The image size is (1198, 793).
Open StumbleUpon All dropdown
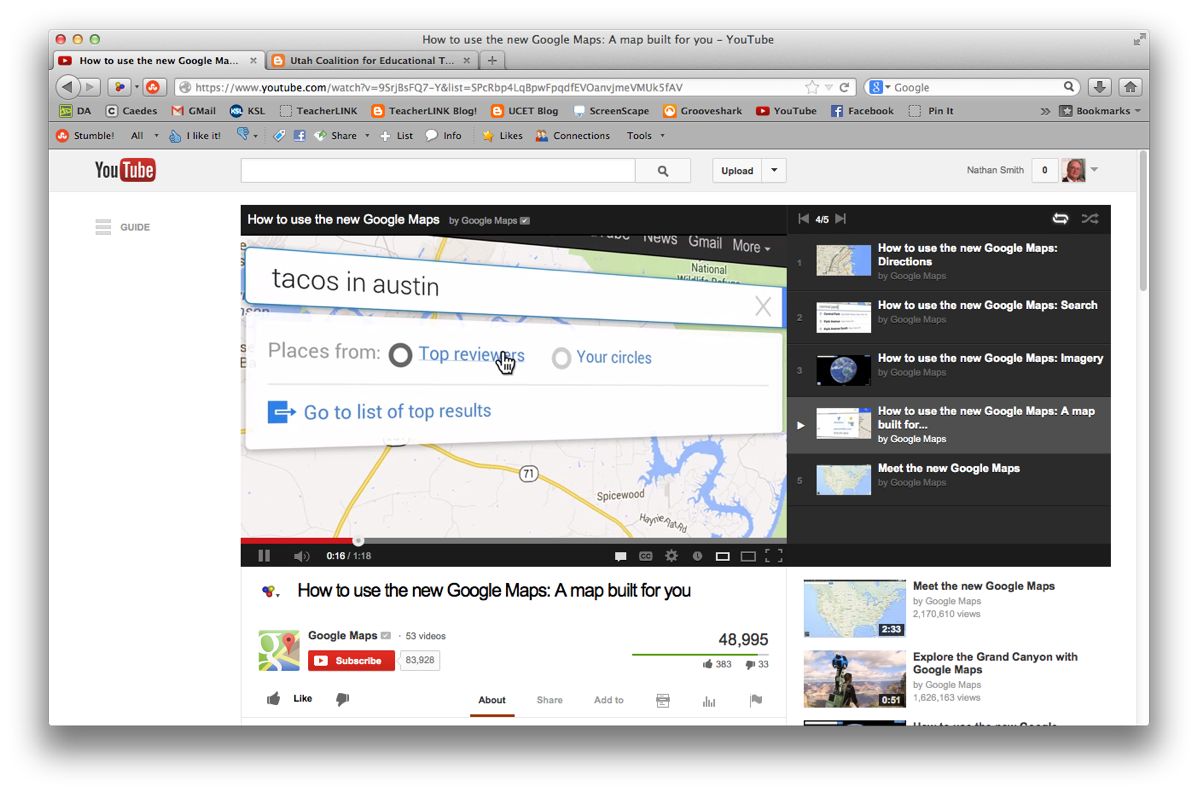tap(144, 135)
